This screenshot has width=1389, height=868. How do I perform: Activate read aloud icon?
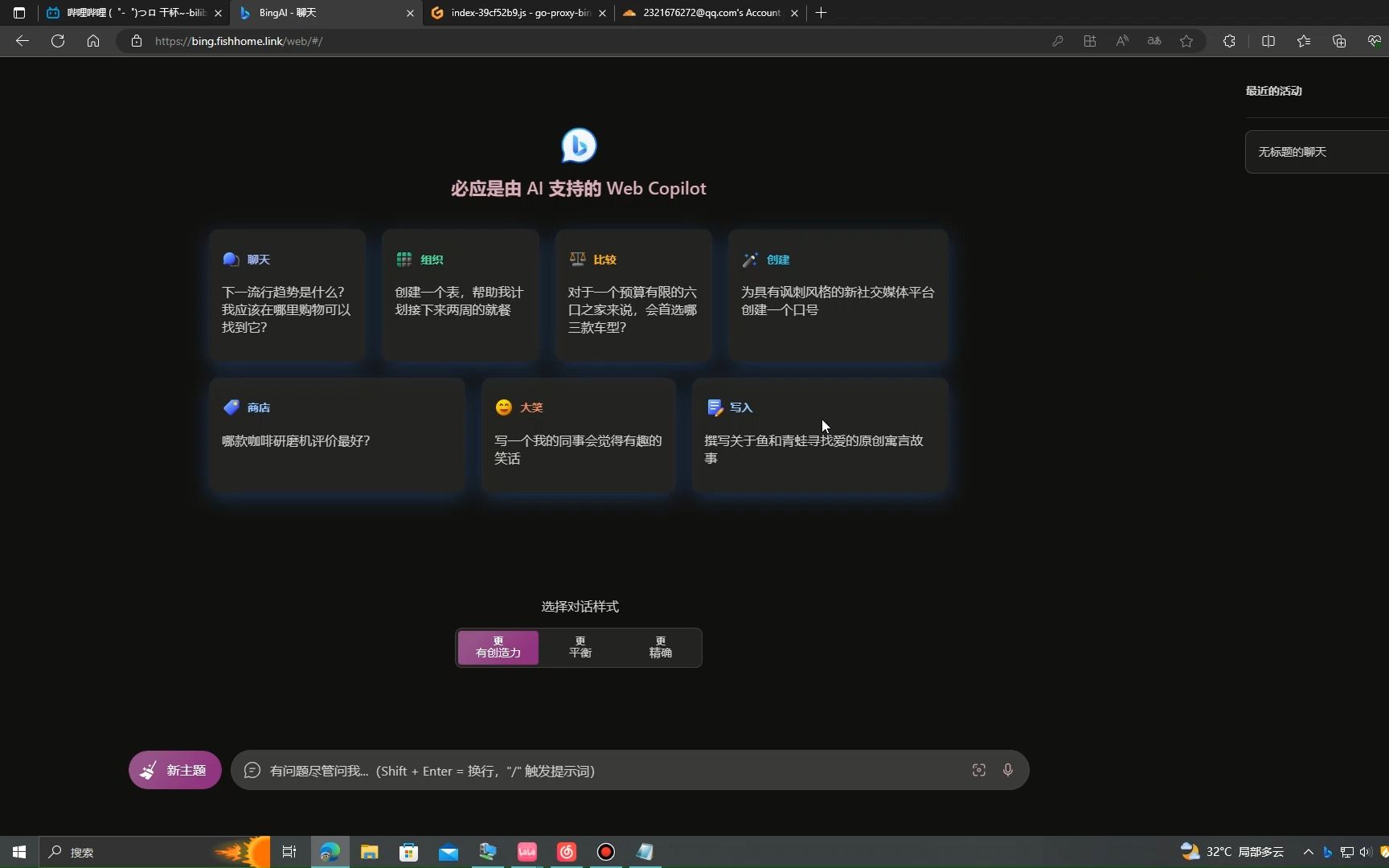pyautogui.click(x=1122, y=41)
